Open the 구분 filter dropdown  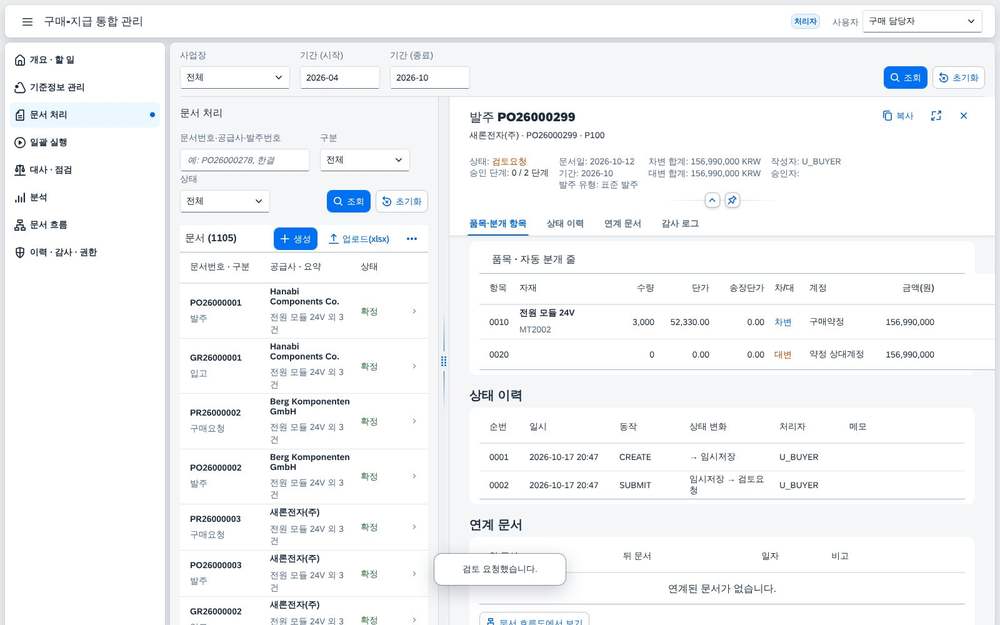tap(365, 160)
